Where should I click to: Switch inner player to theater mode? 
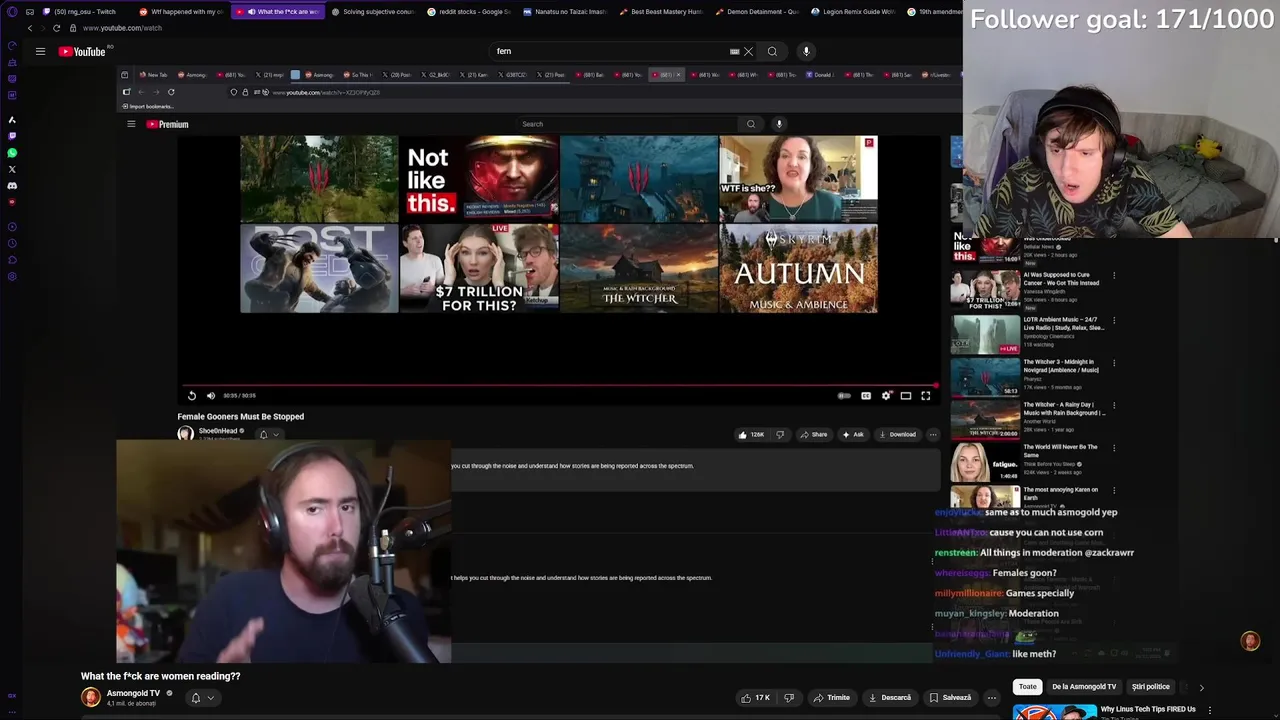click(x=906, y=396)
